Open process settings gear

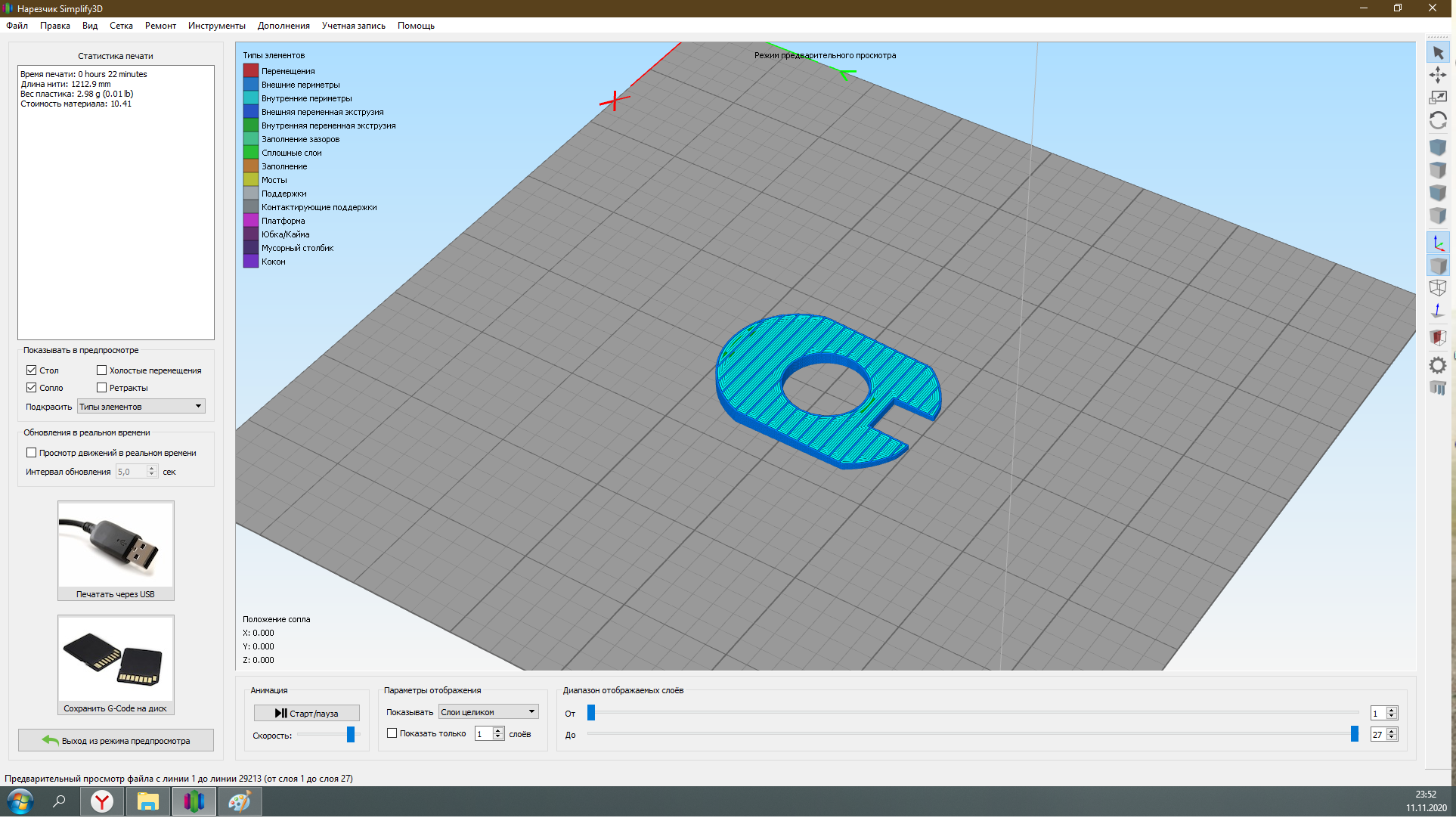click(1438, 365)
